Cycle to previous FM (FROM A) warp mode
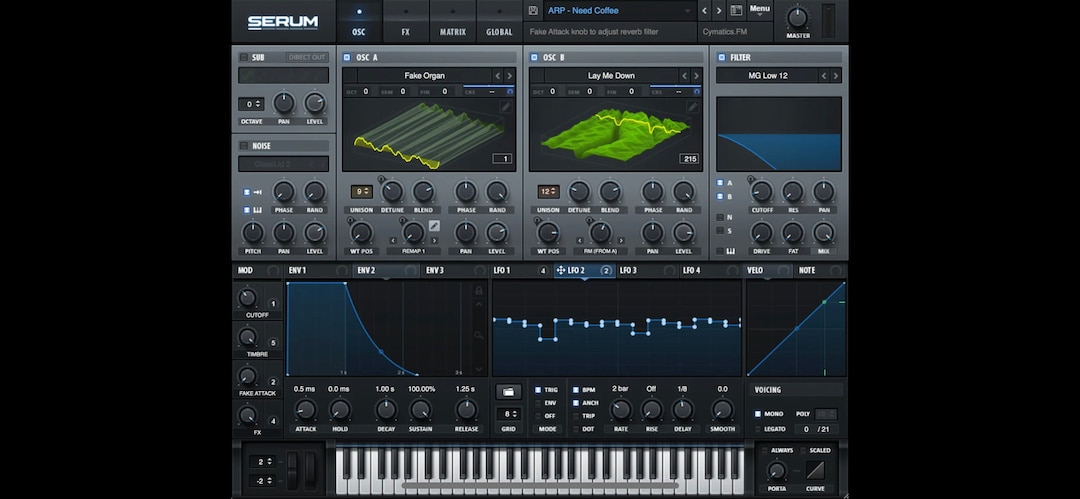Viewport: 1080px width, 499px height. click(580, 241)
